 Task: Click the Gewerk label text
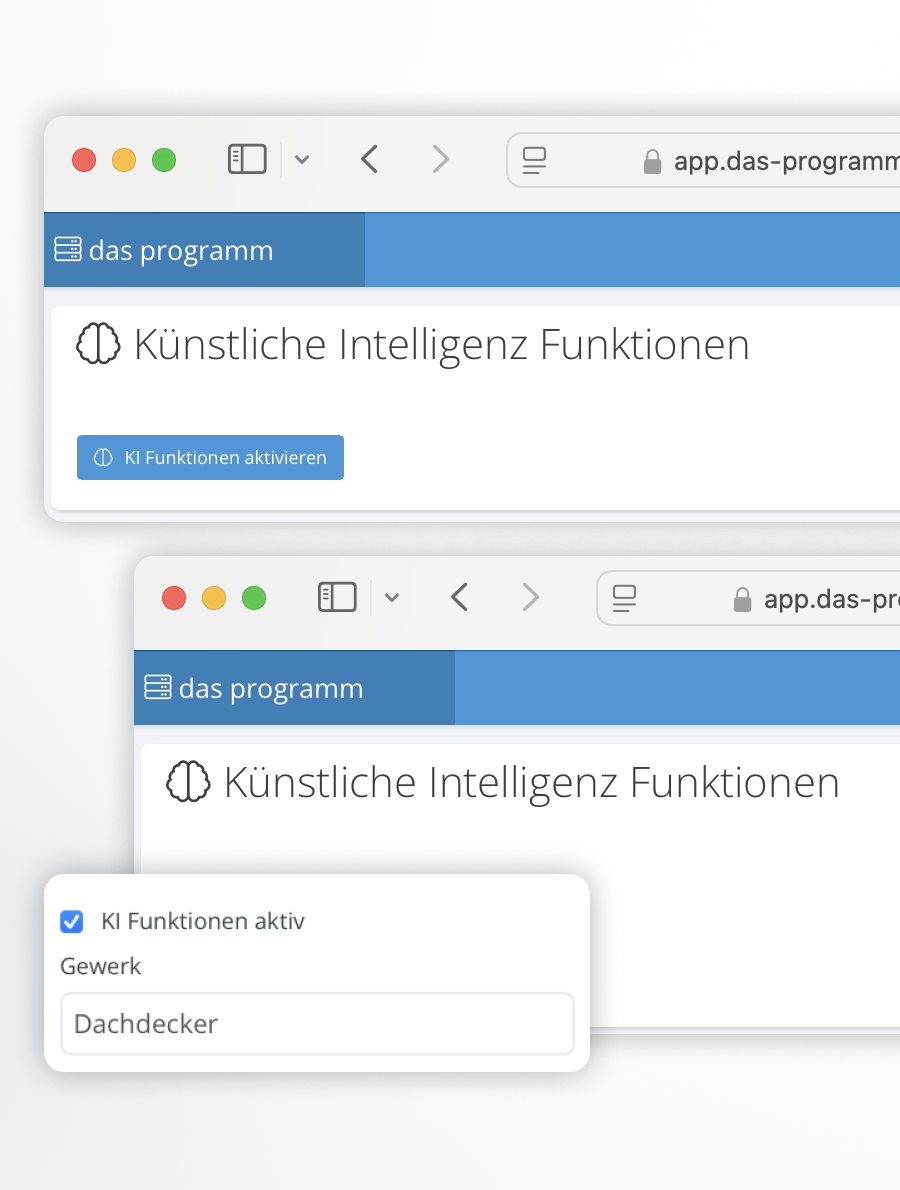point(100,966)
